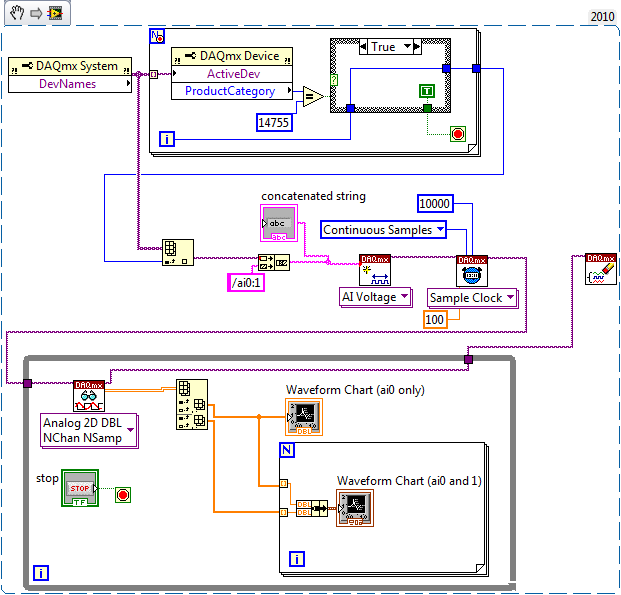This screenshot has height=595, width=621.
Task: Open the Analog 2D DBL NChan NSamp selector
Action: point(89,431)
